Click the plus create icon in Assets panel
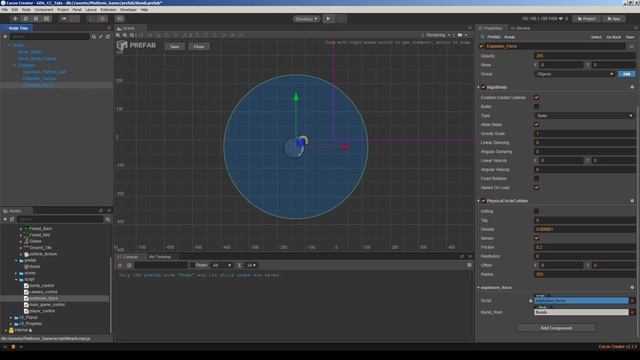 pyautogui.click(x=5, y=220)
